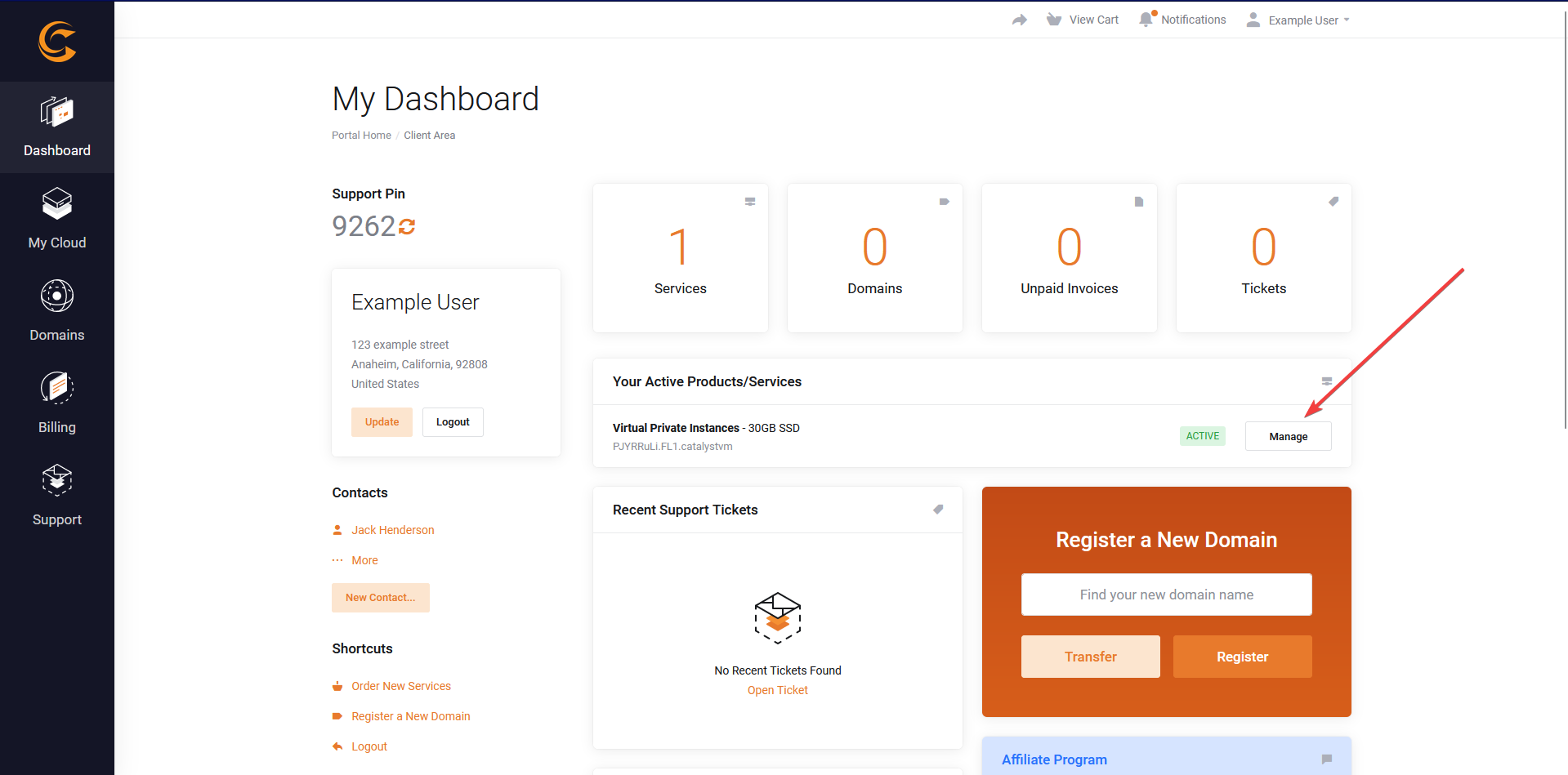Click the ACTIVE status badge
The height and width of the screenshot is (775, 1568).
tap(1203, 436)
